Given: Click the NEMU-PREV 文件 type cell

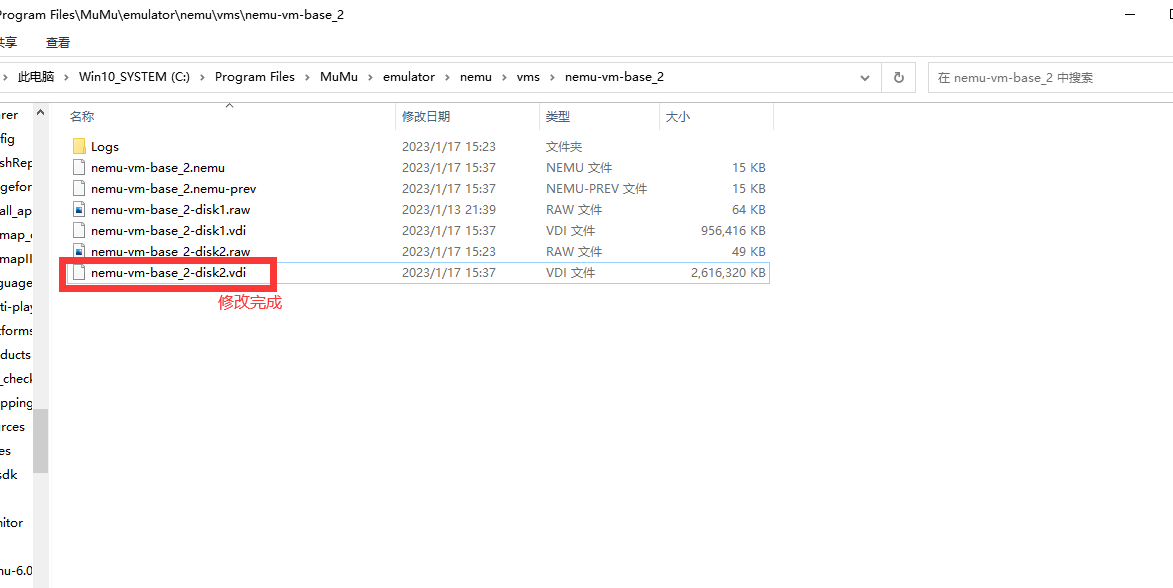Looking at the screenshot, I should coord(596,189).
